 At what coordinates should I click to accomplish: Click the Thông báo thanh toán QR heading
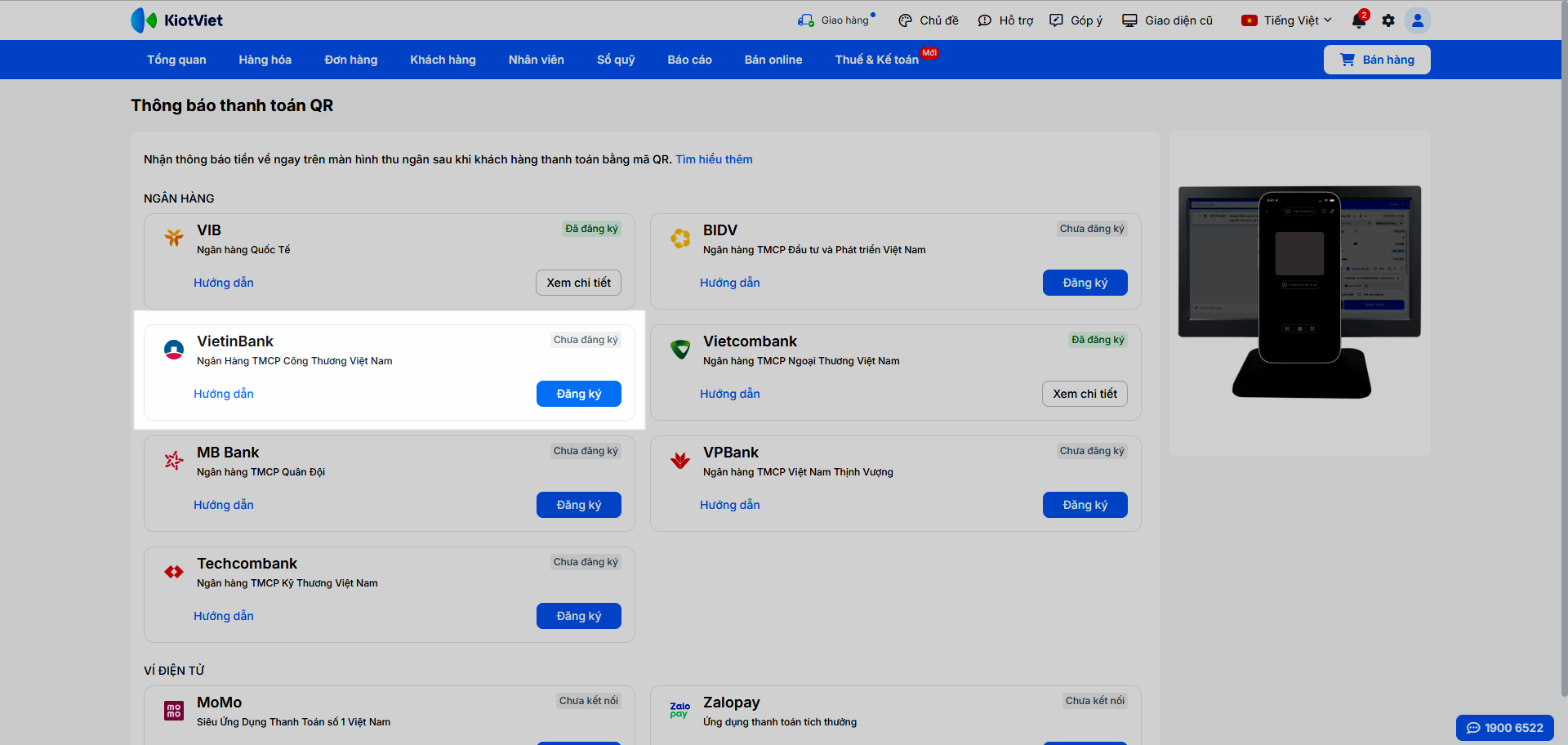tap(232, 105)
